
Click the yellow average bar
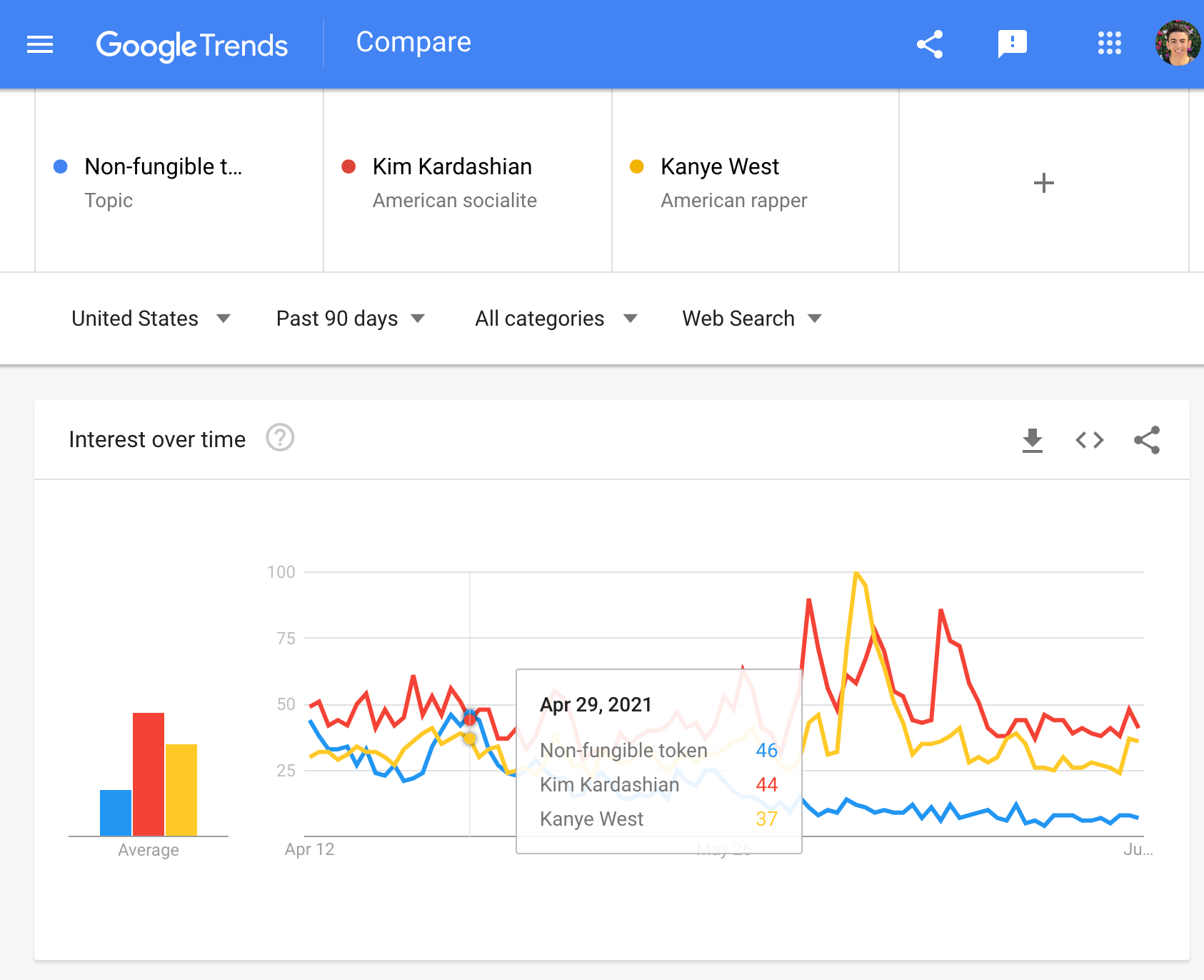[181, 790]
